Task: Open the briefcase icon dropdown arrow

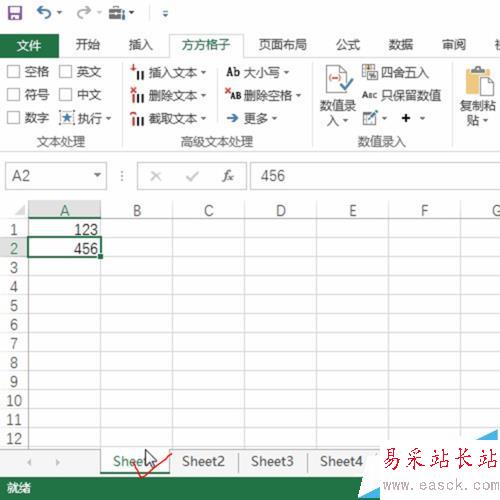Action: point(132,13)
